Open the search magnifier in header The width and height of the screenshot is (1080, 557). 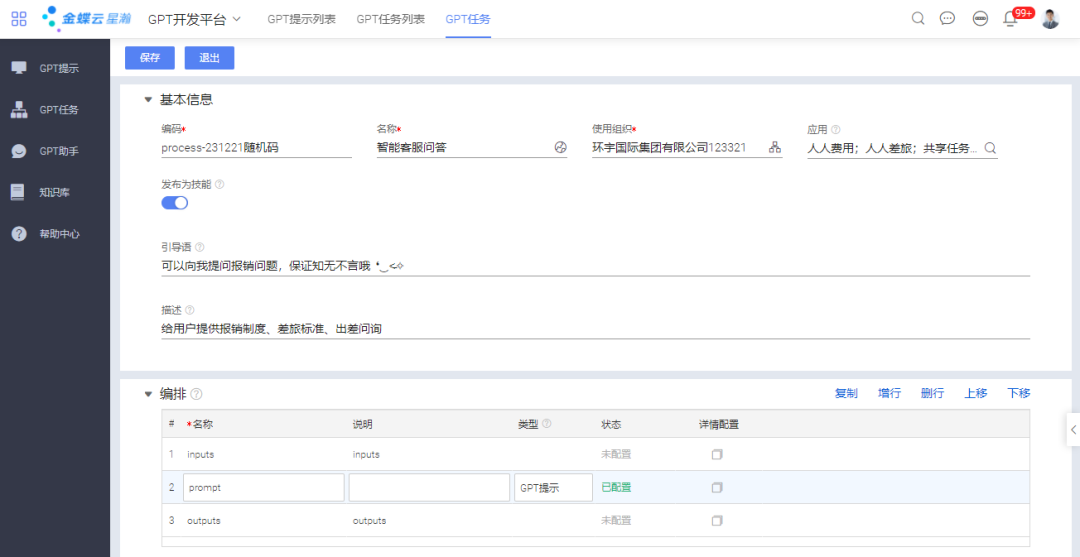pyautogui.click(x=917, y=19)
